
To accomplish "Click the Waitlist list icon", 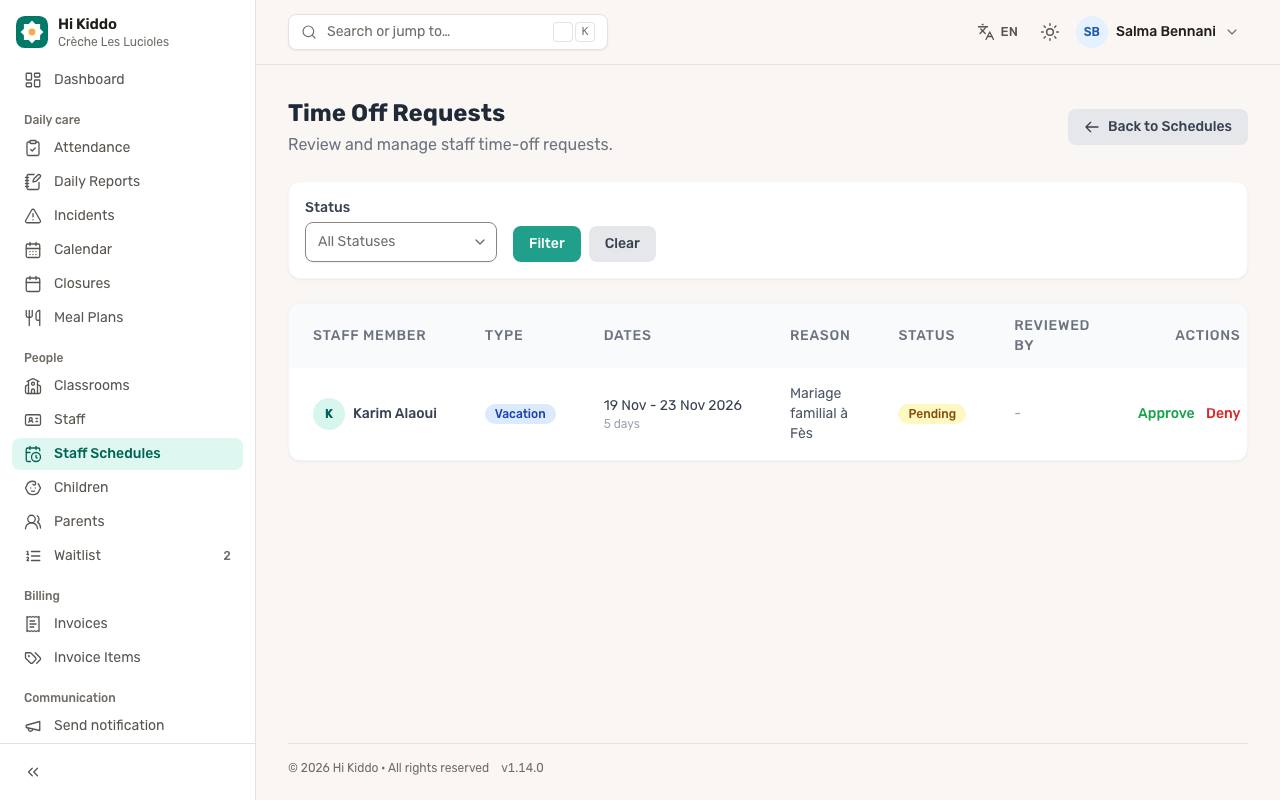I will pyautogui.click(x=33, y=555).
